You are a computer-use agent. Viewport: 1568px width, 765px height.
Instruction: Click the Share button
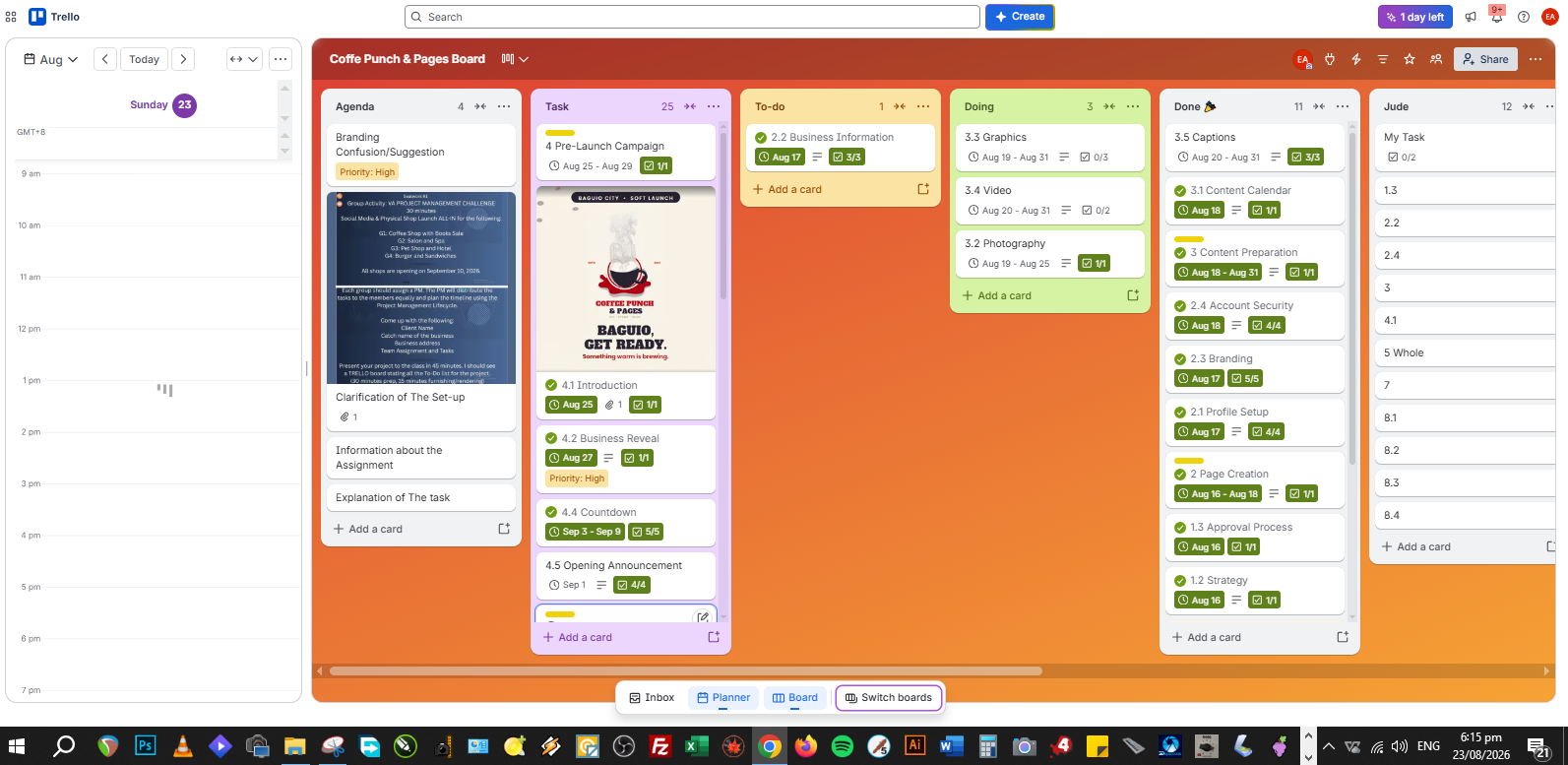coord(1486,59)
